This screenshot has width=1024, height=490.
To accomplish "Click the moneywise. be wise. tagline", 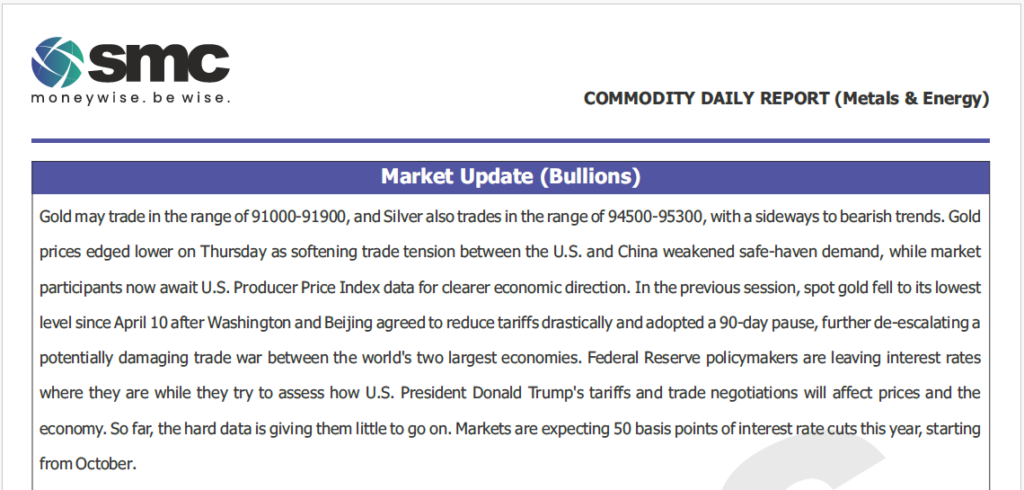I will [x=131, y=99].
